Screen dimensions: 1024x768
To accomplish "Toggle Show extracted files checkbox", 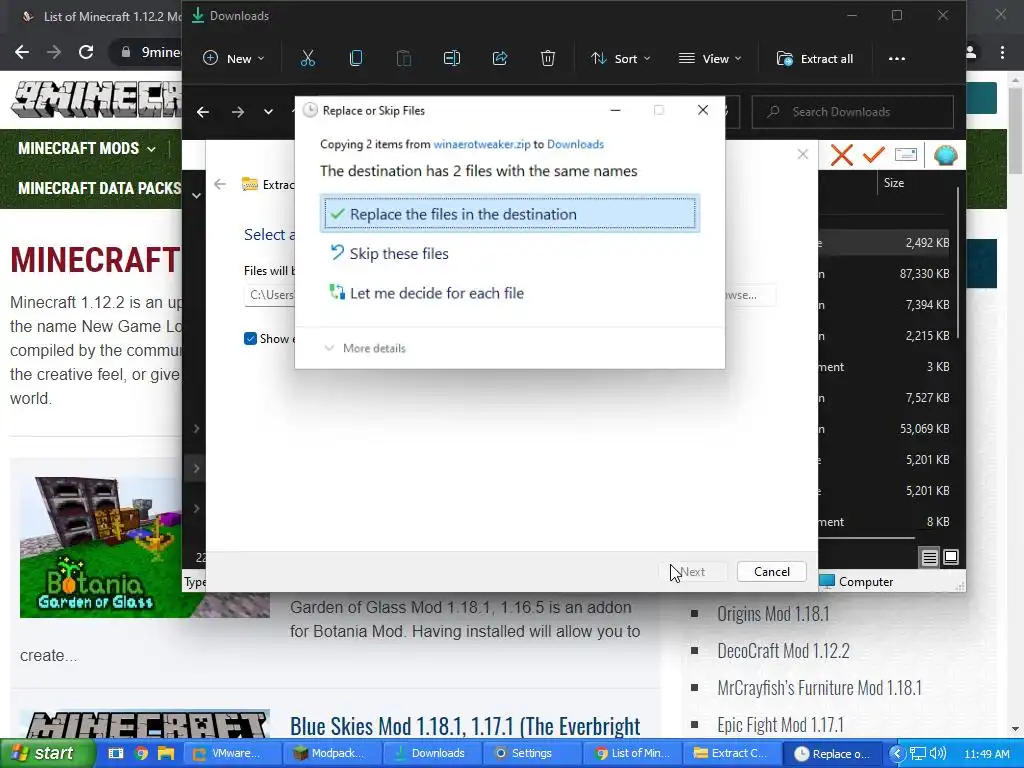I will (x=250, y=338).
